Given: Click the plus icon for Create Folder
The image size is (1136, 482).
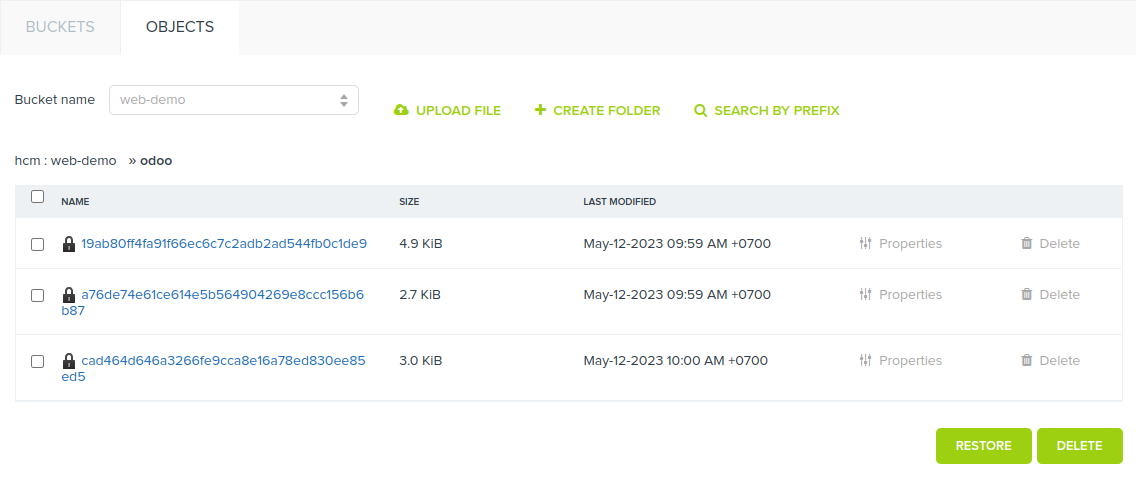Looking at the screenshot, I should [x=540, y=111].
